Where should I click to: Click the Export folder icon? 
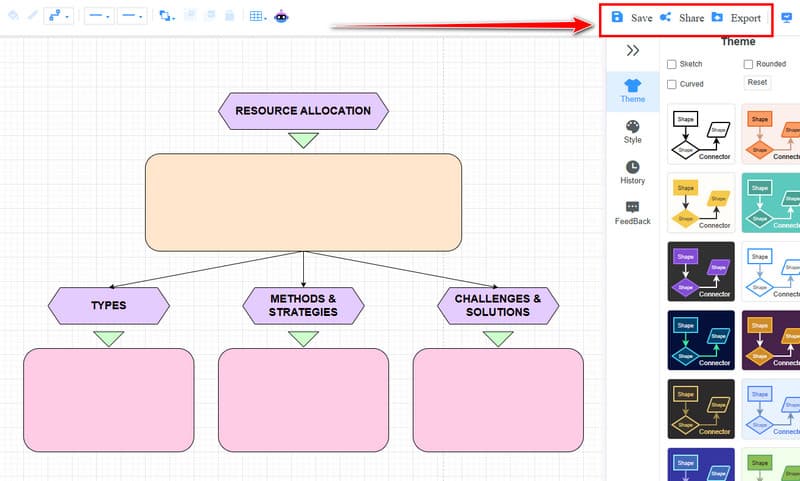717,17
